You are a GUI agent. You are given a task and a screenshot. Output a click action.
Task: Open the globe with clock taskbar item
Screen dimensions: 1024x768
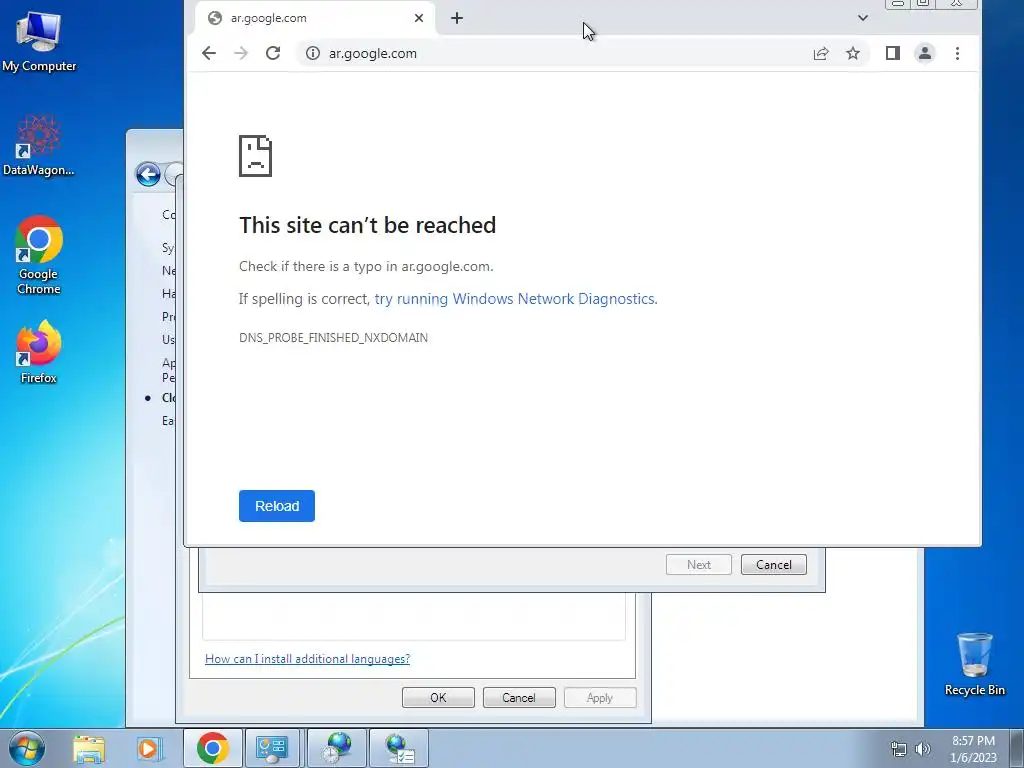[x=337, y=748]
